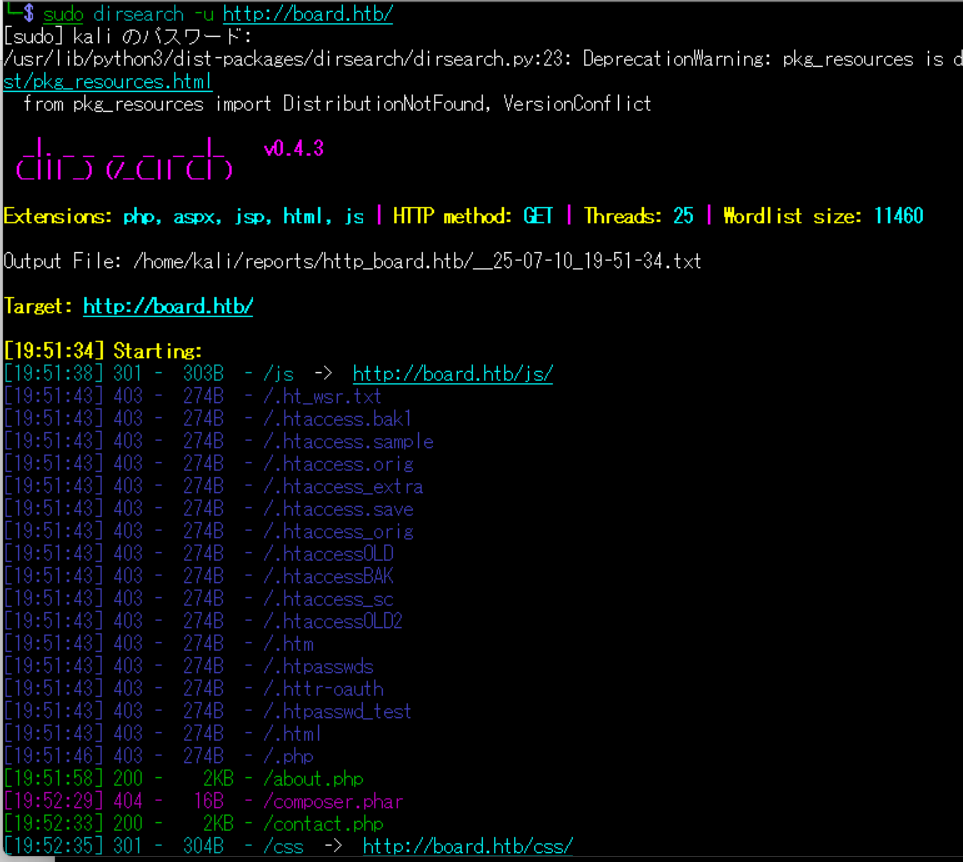Click the /.htaccess.bak1 result path
The image size is (963, 862).
pyautogui.click(x=338, y=418)
